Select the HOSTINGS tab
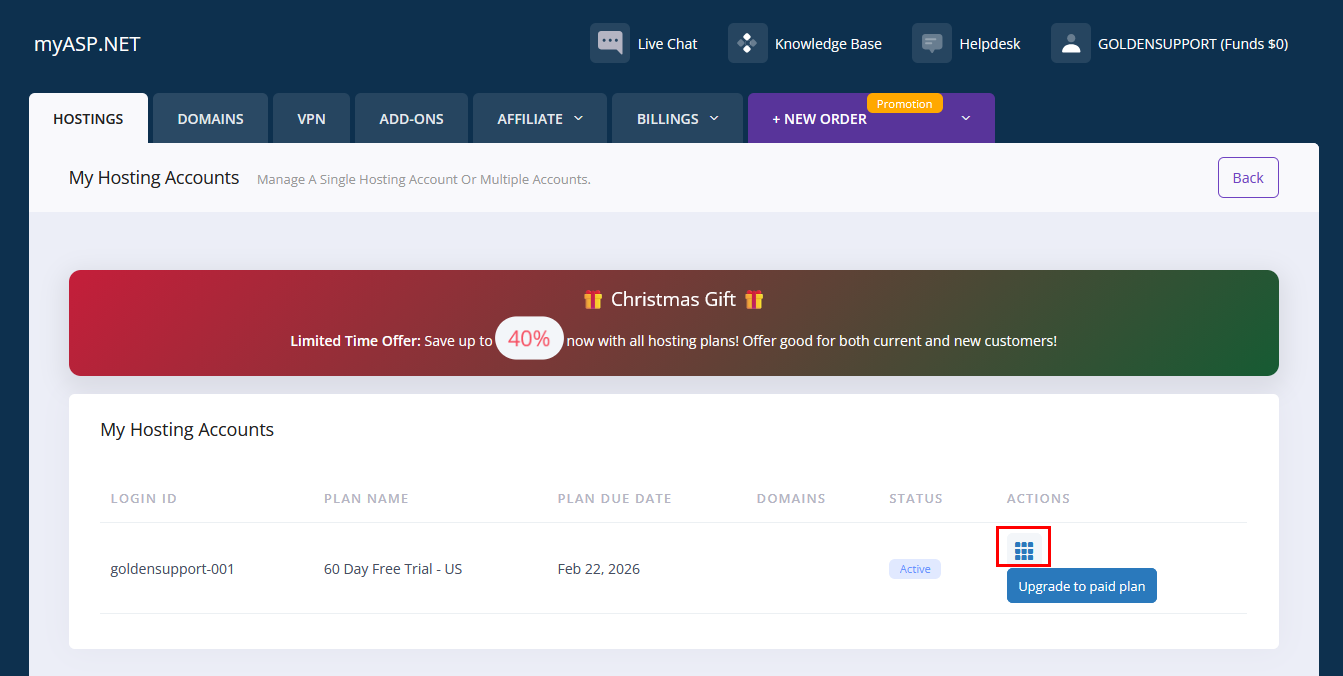This screenshot has width=1343, height=676. 88,119
